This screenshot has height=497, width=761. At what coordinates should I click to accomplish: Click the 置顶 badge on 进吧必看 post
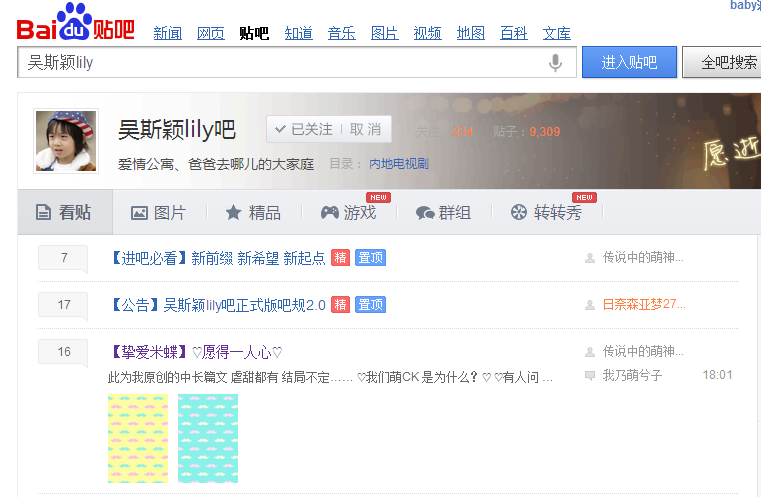coord(370,258)
